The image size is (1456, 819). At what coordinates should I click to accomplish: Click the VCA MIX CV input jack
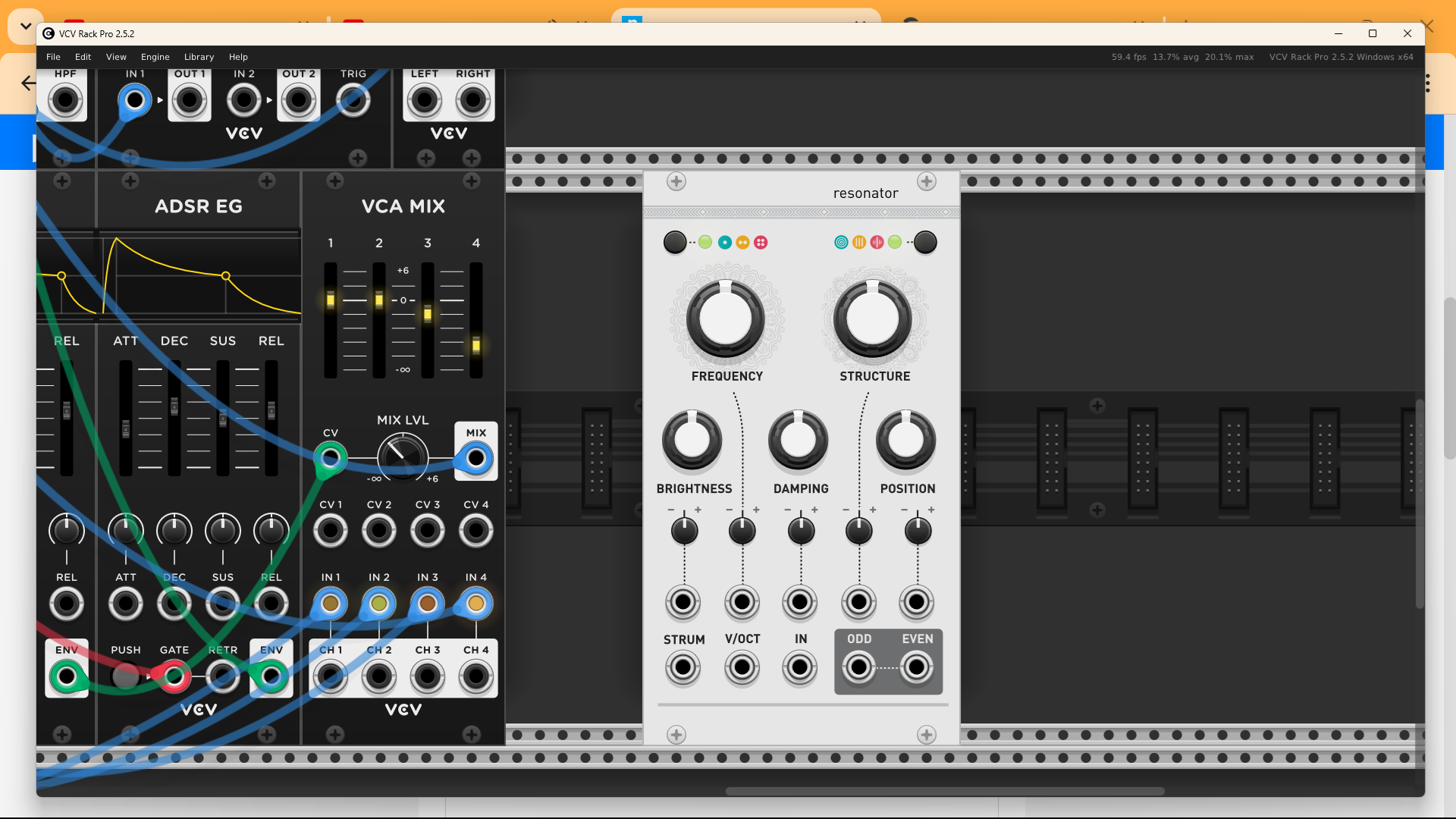[331, 458]
